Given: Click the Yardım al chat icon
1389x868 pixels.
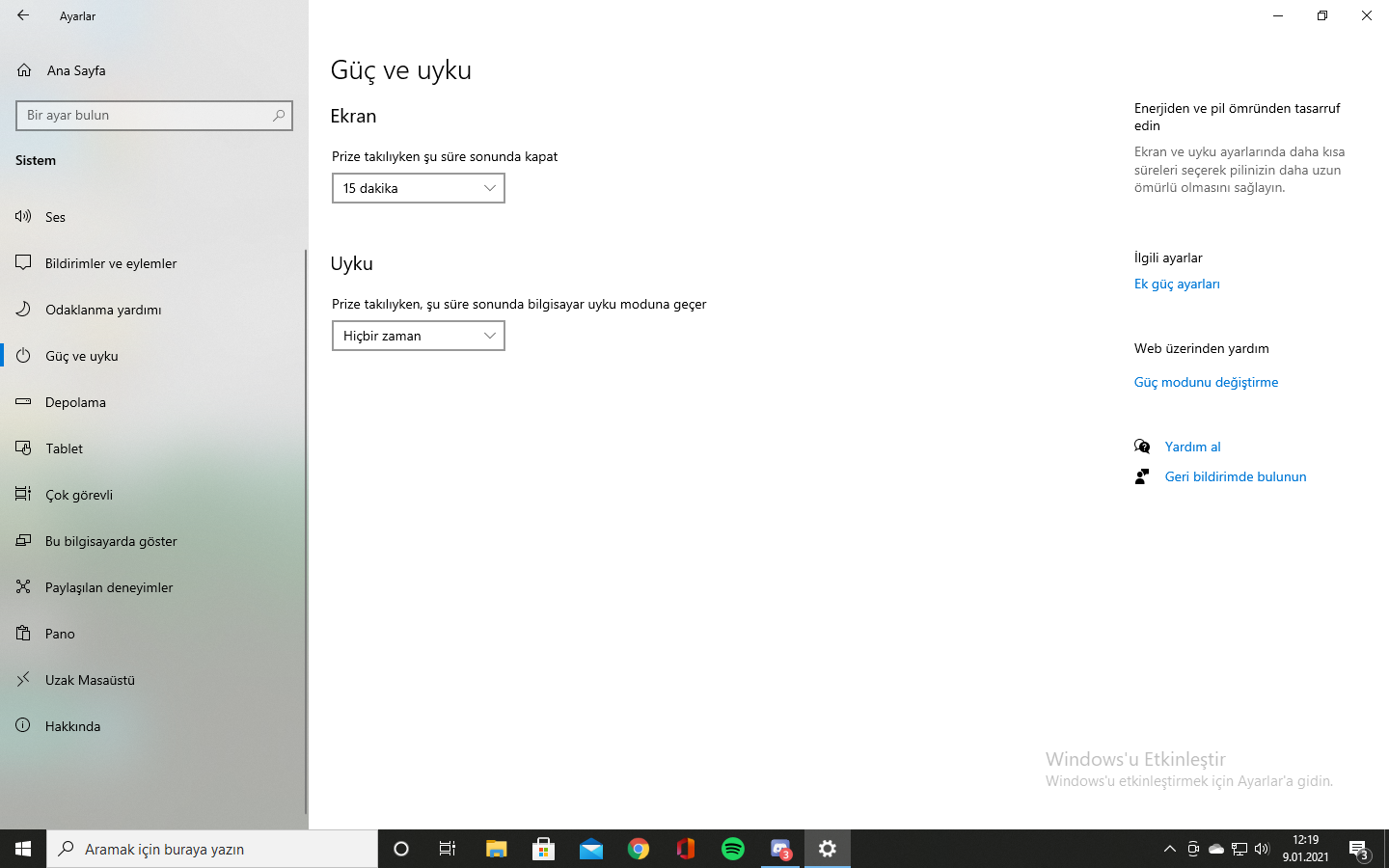Looking at the screenshot, I should pos(1142,447).
